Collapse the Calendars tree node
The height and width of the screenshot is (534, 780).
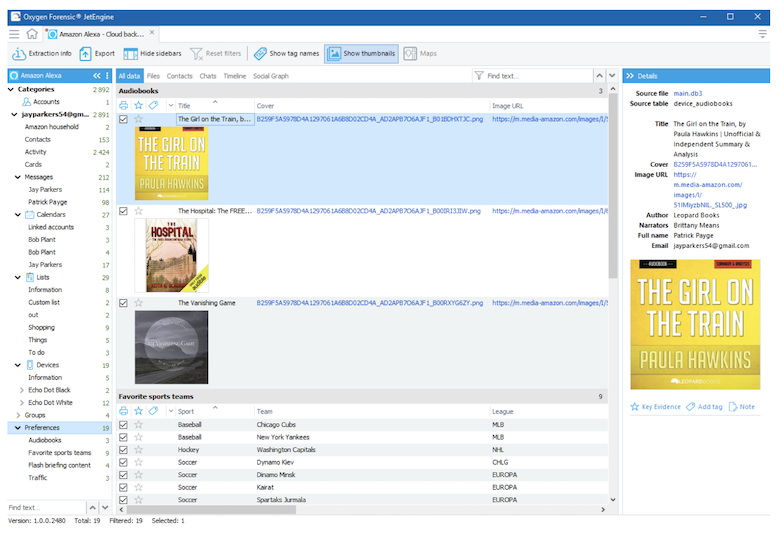point(18,214)
